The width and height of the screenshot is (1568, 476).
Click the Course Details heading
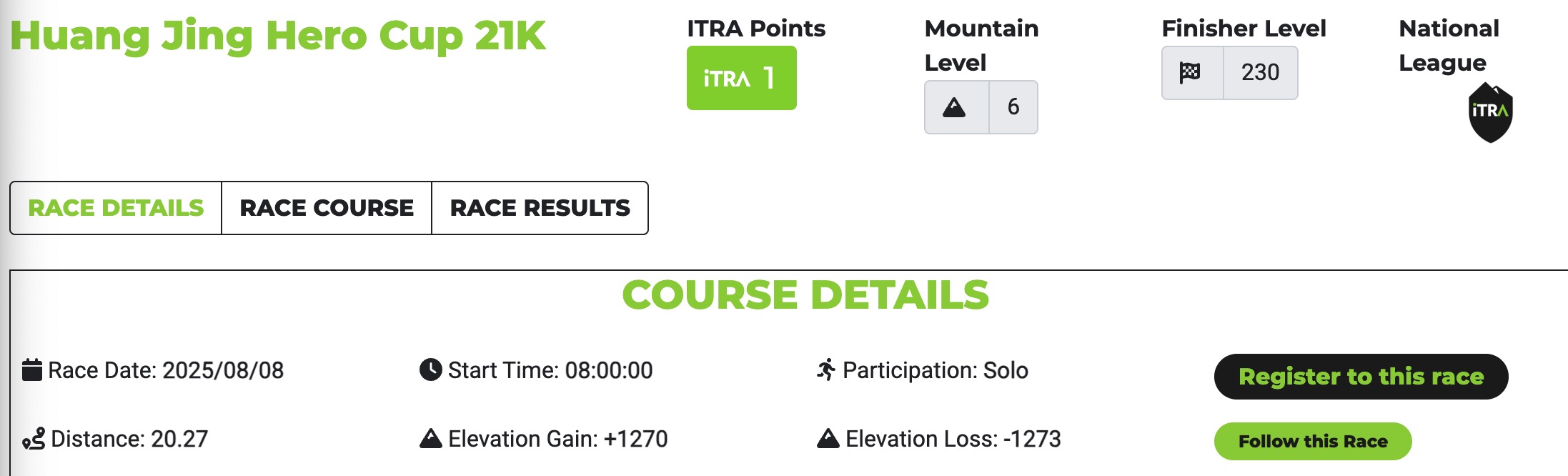[x=805, y=295]
